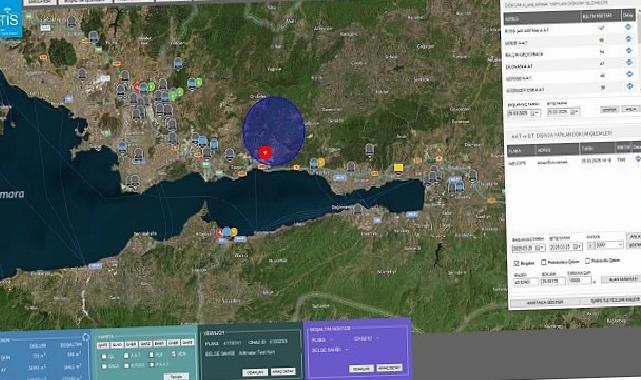Image resolution: width=641 pixels, height=380 pixels.
Task: Click the refresh icon on the blue summary panel
Action: click(85, 337)
